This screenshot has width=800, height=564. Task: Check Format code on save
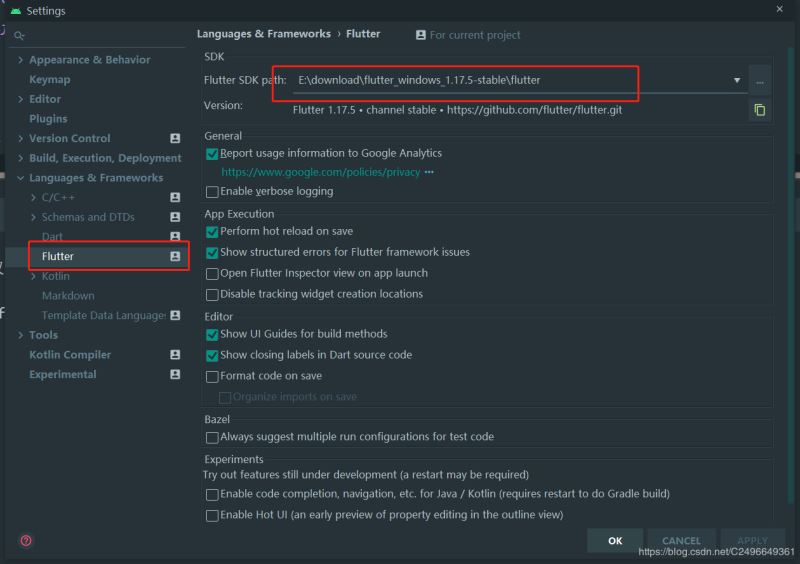click(x=212, y=377)
